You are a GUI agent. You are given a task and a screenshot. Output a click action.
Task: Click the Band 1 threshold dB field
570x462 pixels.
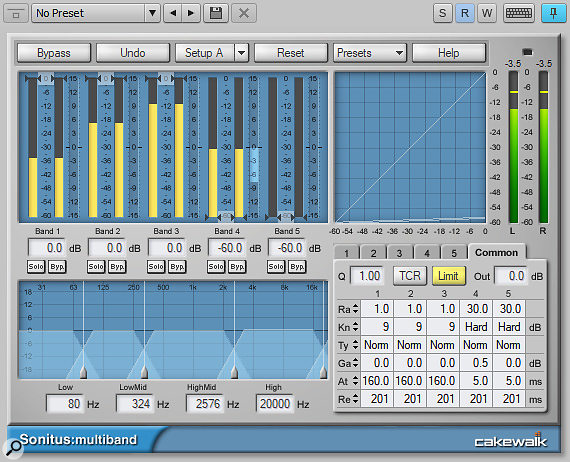(47, 248)
